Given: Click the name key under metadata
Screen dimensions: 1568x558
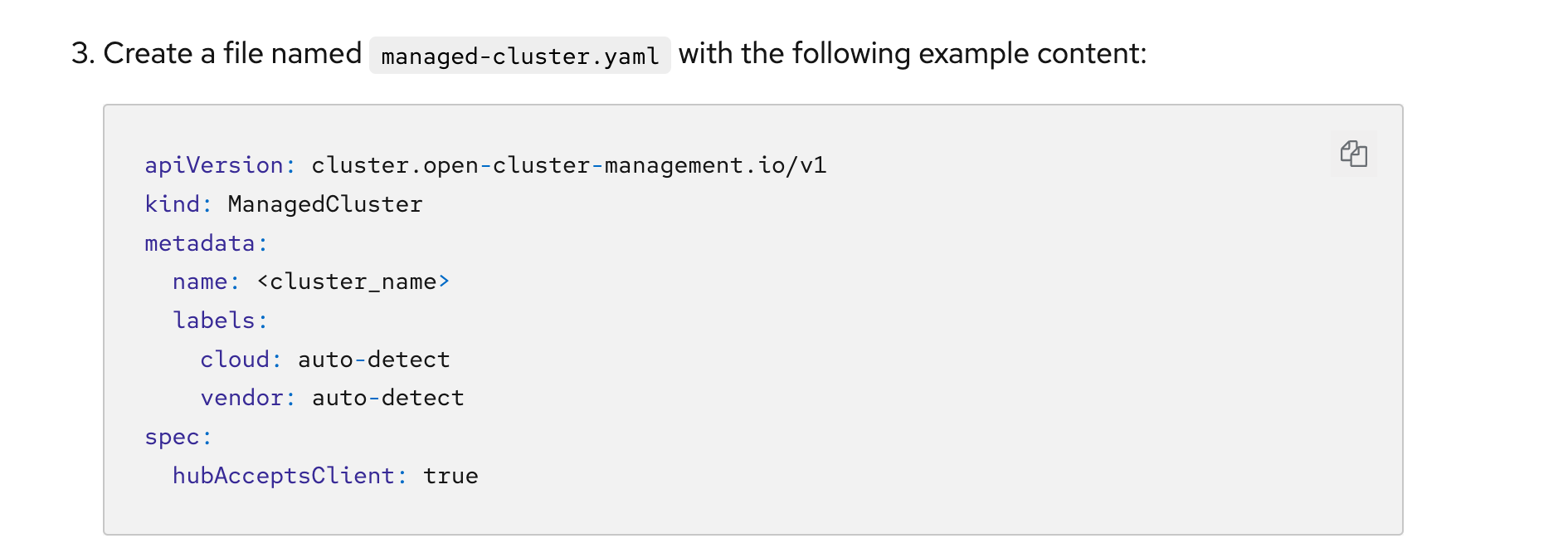Looking at the screenshot, I should pos(200,281).
